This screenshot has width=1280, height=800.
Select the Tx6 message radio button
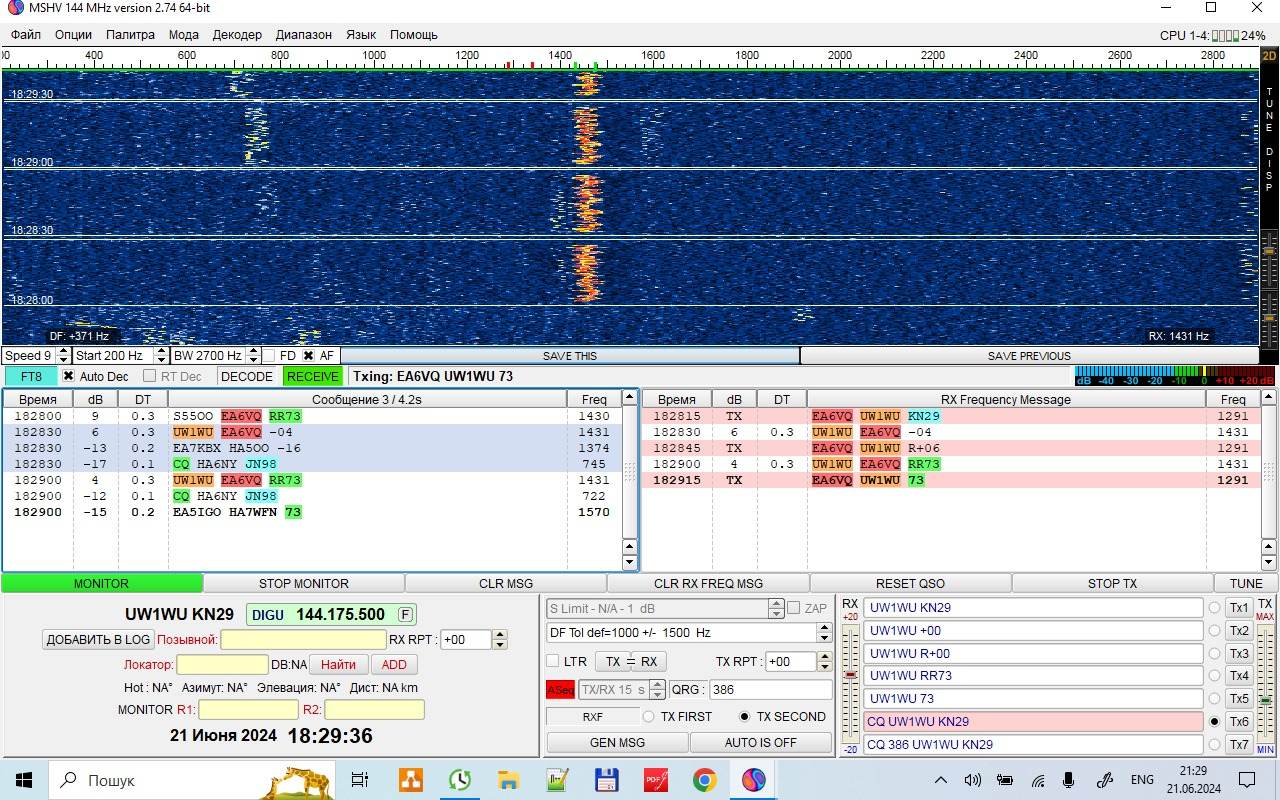pos(1215,722)
